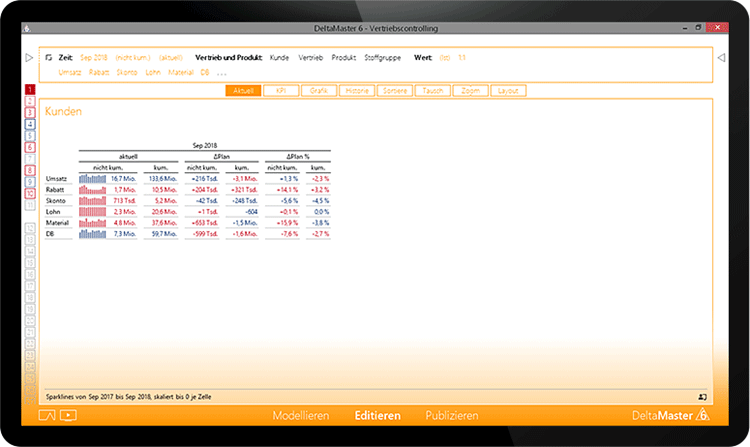
Task: Switch to the KPI tab
Action: (281, 90)
